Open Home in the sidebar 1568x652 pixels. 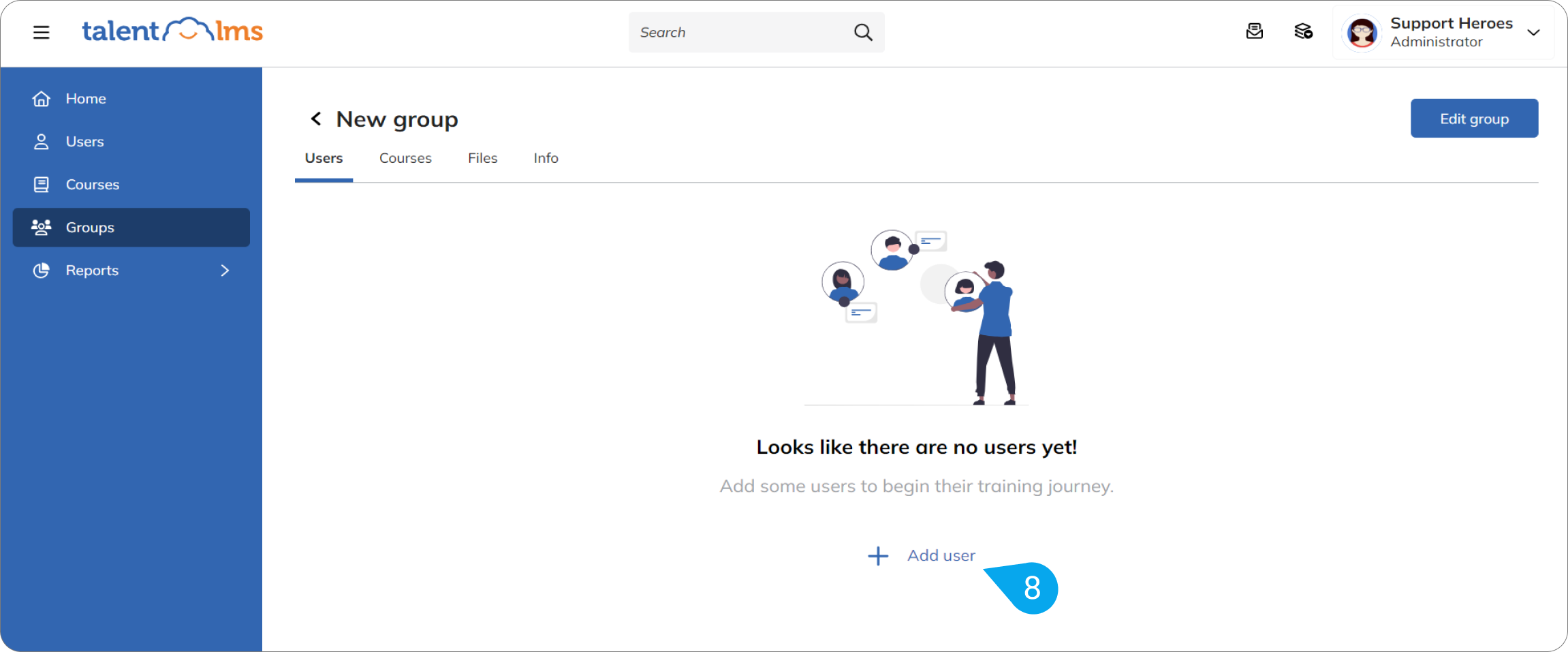[131, 99]
